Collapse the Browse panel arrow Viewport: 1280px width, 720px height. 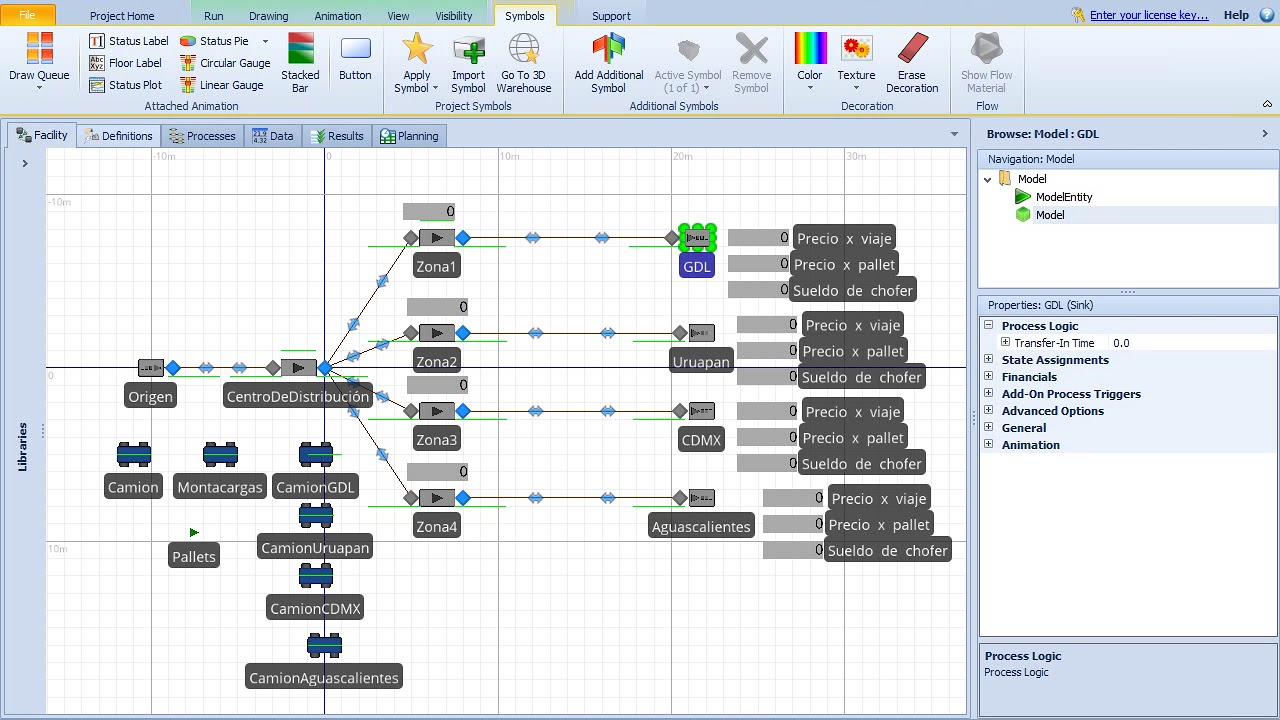pos(1265,134)
